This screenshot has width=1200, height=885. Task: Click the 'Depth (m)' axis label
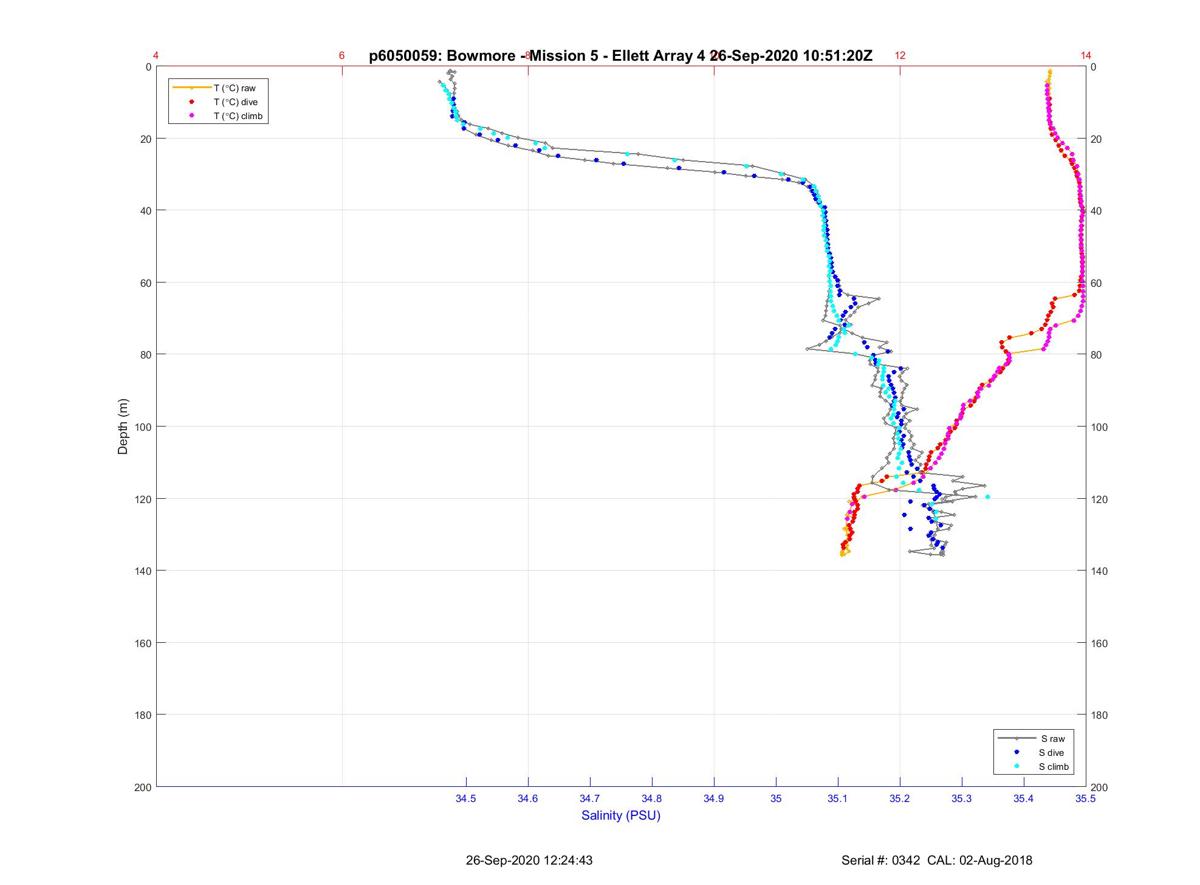tap(124, 427)
